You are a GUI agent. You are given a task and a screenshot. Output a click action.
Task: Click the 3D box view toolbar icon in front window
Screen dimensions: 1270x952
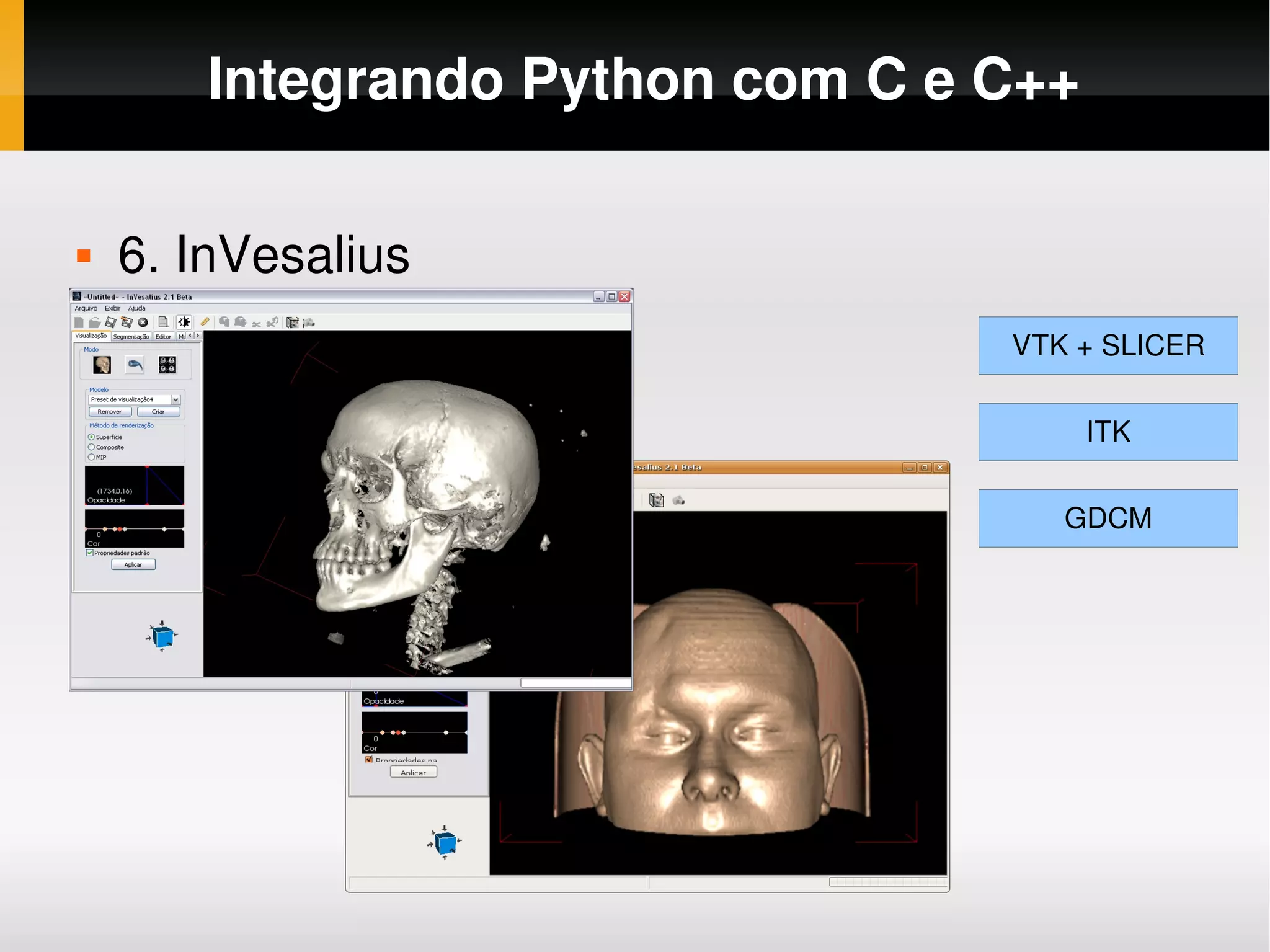coord(292,323)
